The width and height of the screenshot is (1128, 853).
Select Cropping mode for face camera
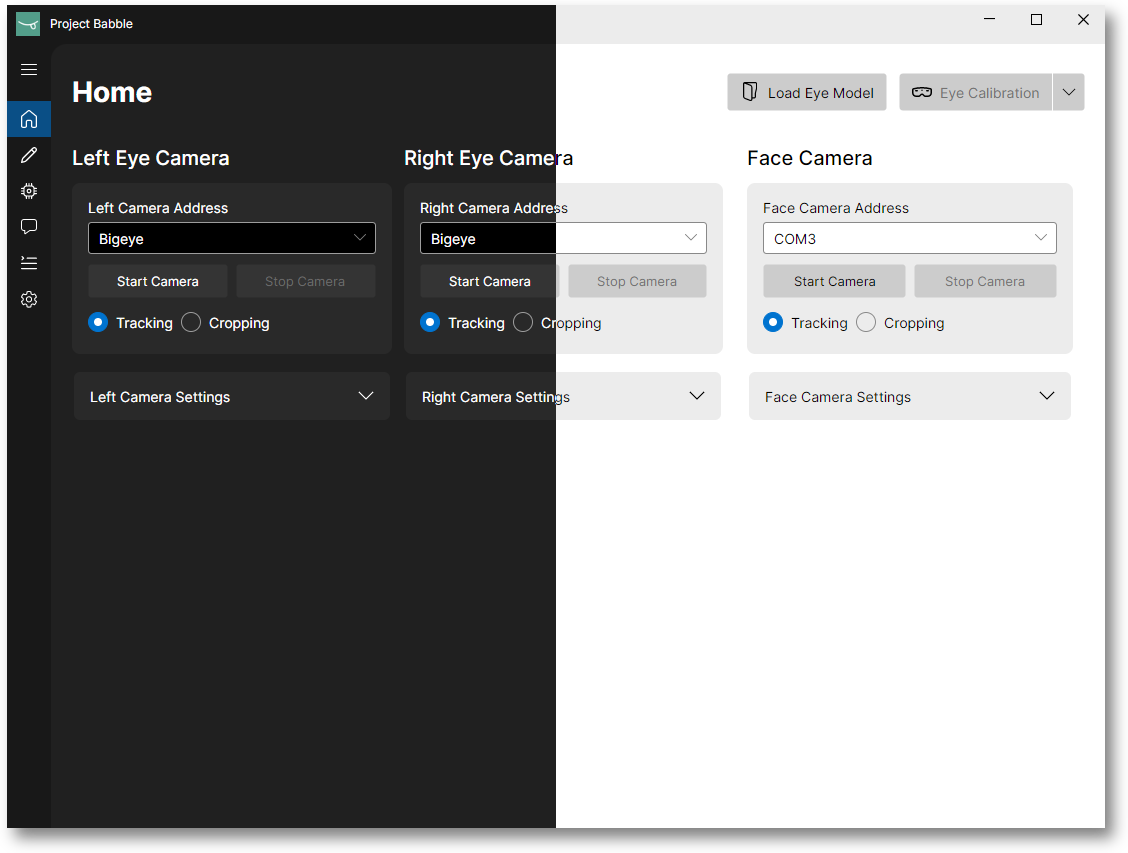(x=900, y=322)
